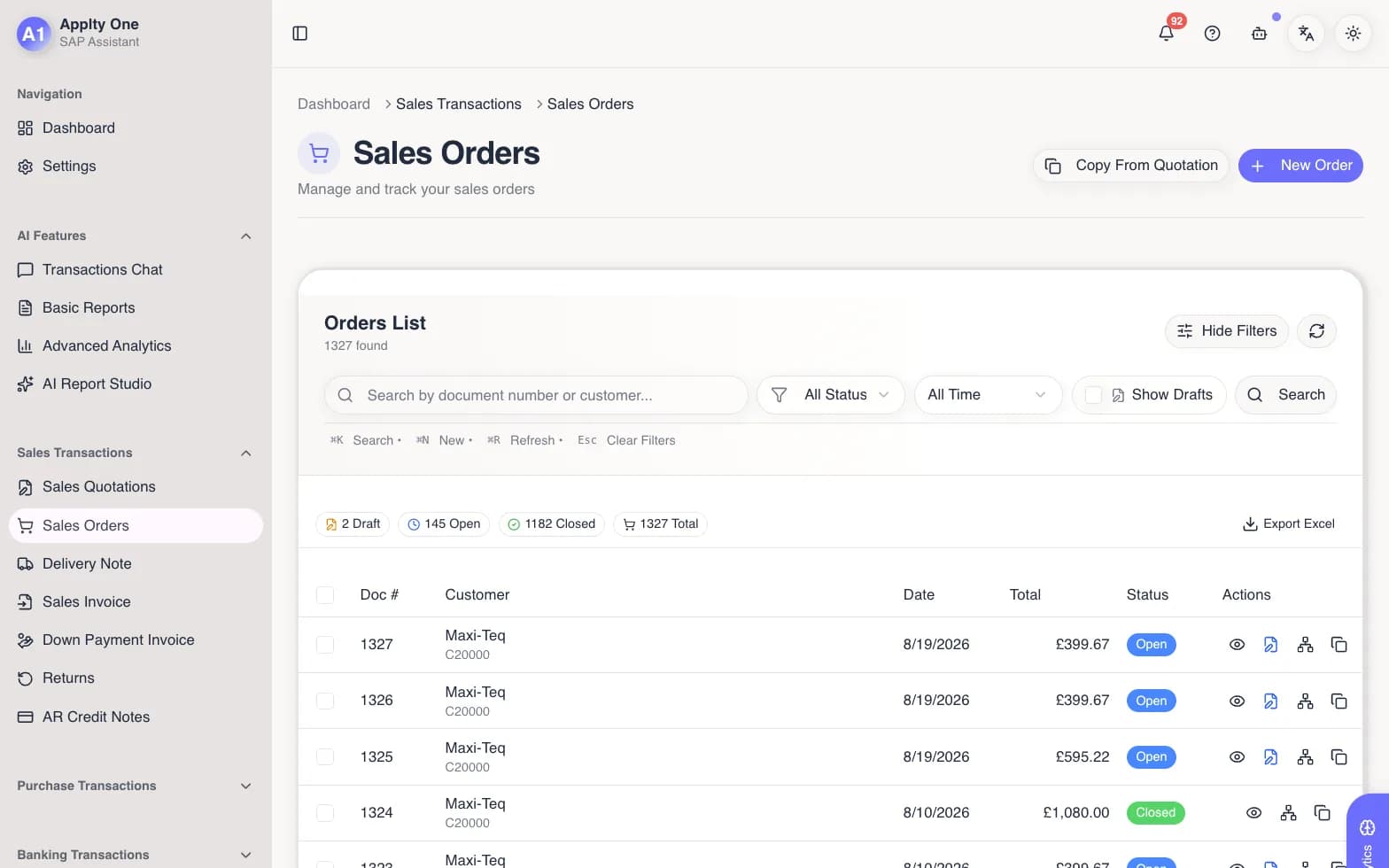View order 1326 with the eye icon
The image size is (1389, 868).
pyautogui.click(x=1237, y=701)
